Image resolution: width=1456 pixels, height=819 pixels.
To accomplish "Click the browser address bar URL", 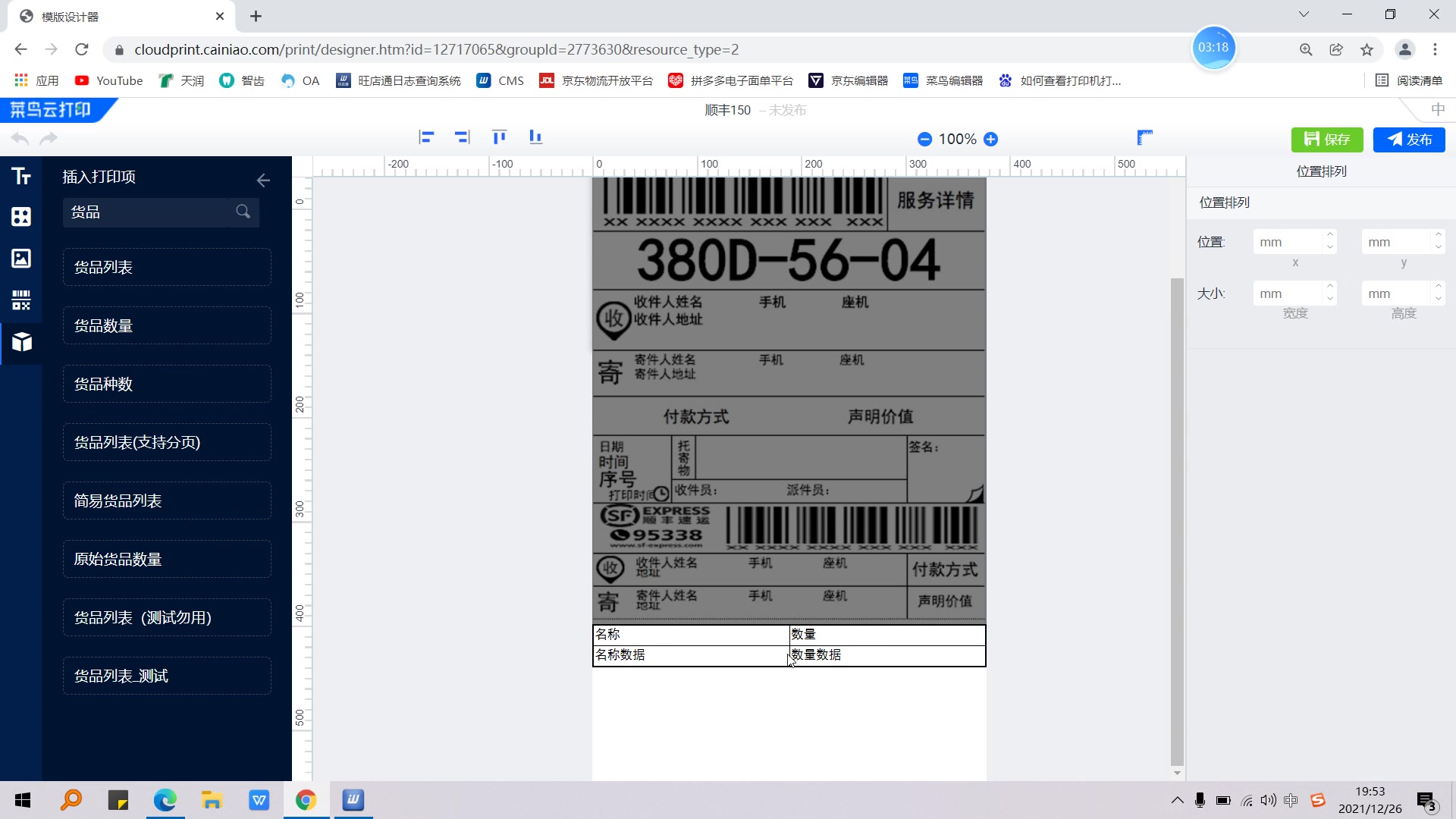I will 436,49.
